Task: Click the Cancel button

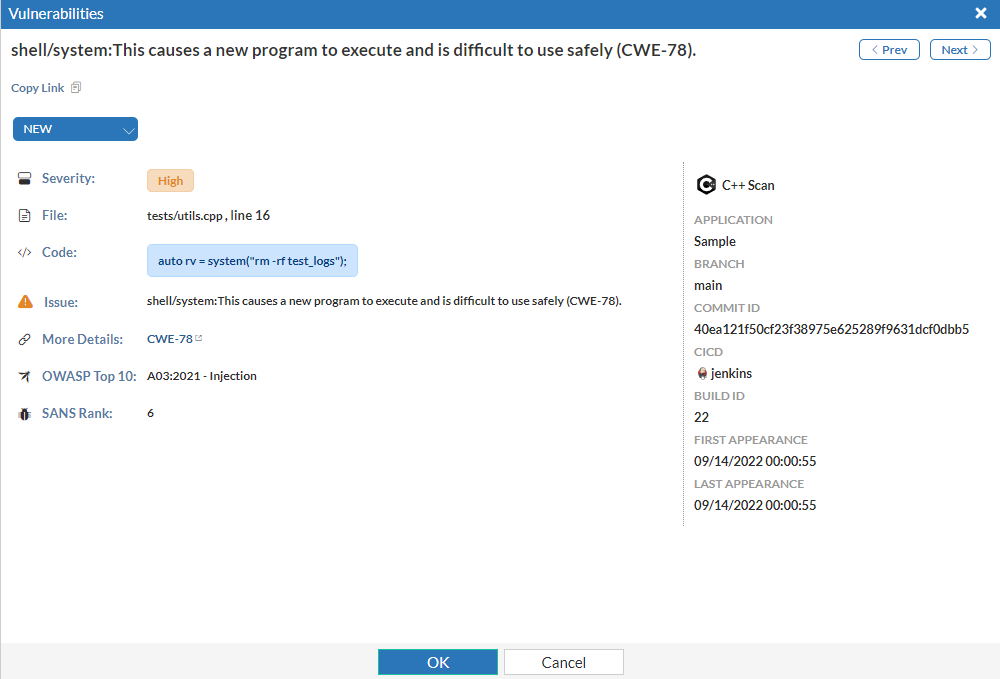Action: click(564, 662)
